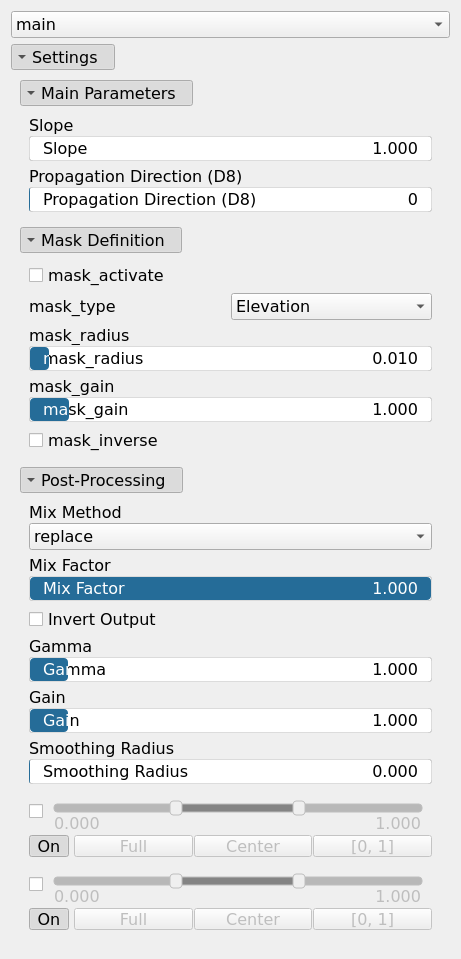Click the Propagation Direction (D8) field
Image resolution: width=461 pixels, height=959 pixels.
point(230,199)
